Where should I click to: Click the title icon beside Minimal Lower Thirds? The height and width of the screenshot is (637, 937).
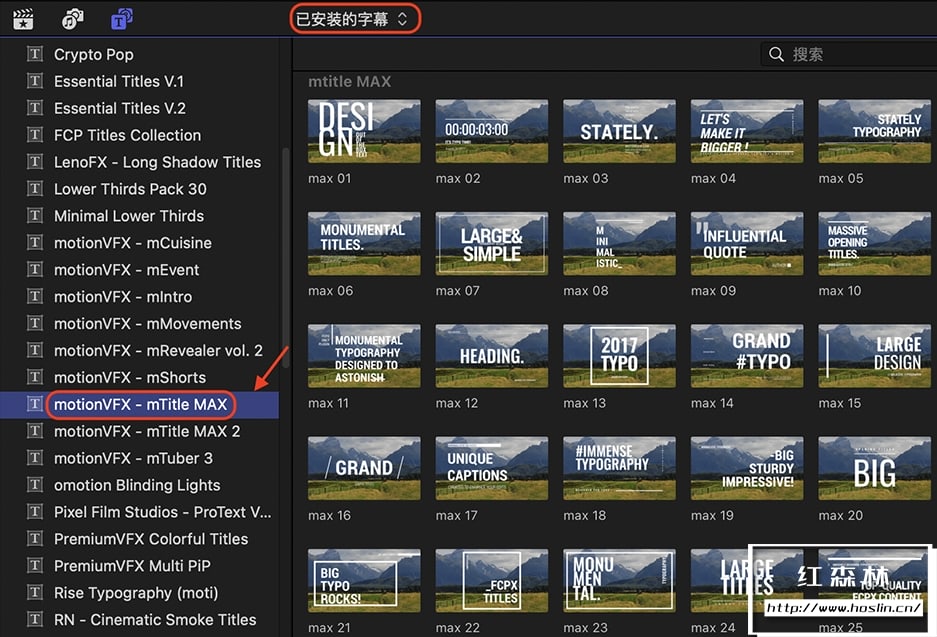click(x=35, y=216)
